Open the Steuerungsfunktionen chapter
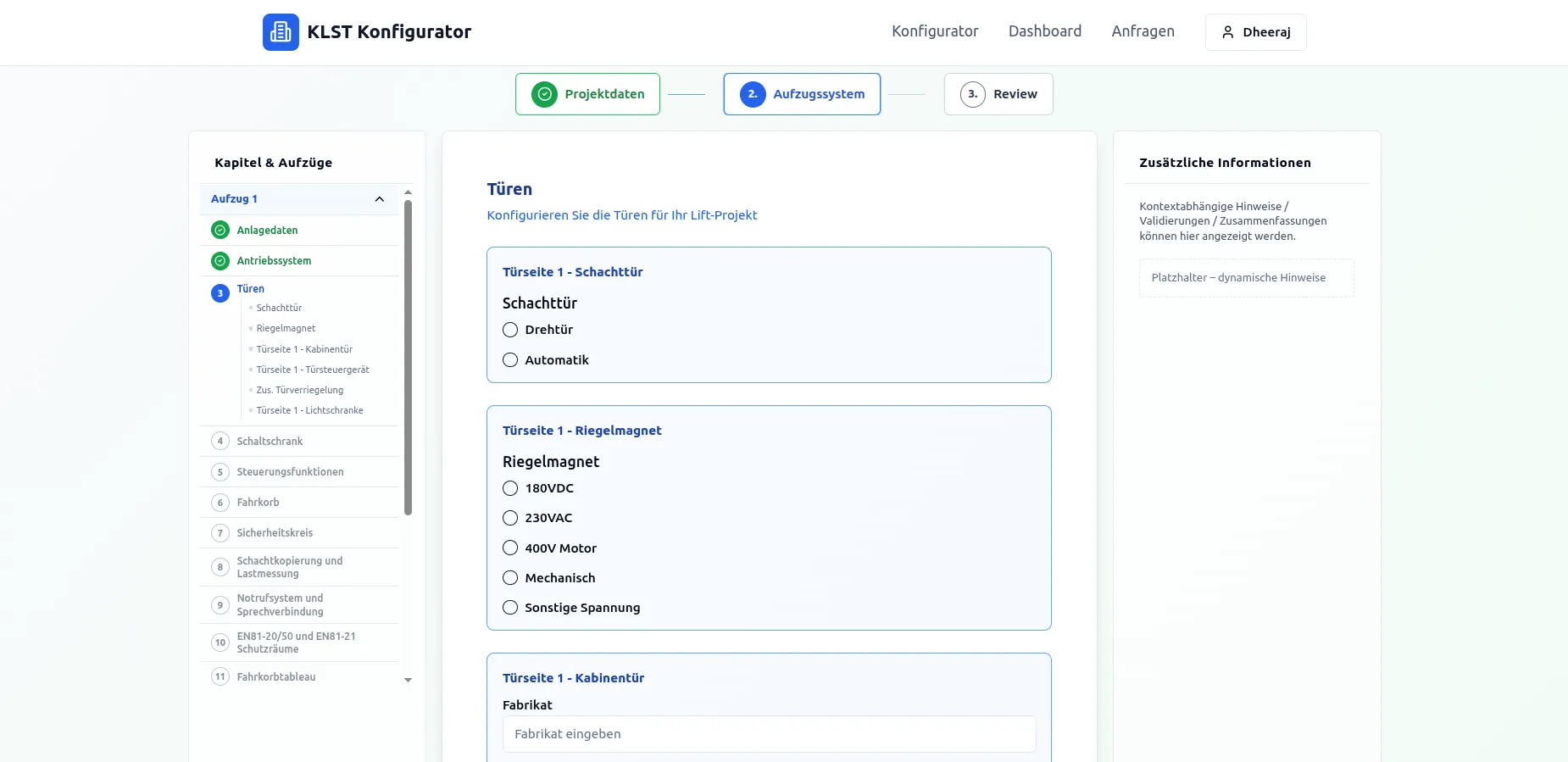The image size is (1568, 762). 290,472
